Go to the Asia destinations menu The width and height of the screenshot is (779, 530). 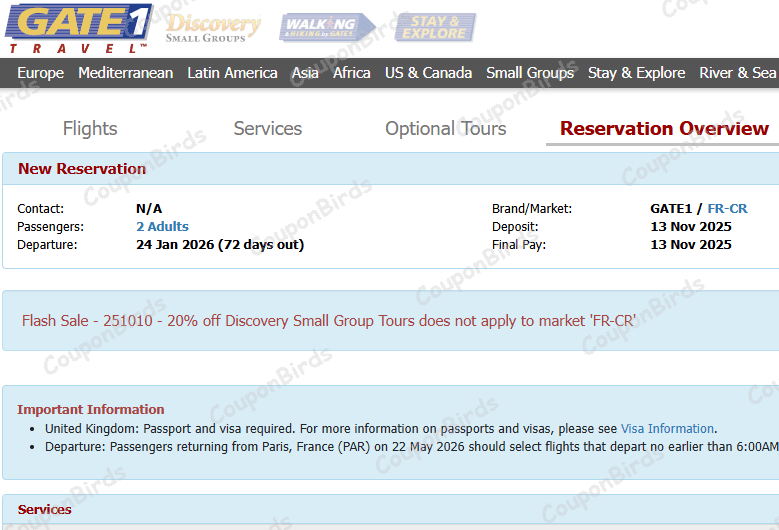click(x=305, y=73)
